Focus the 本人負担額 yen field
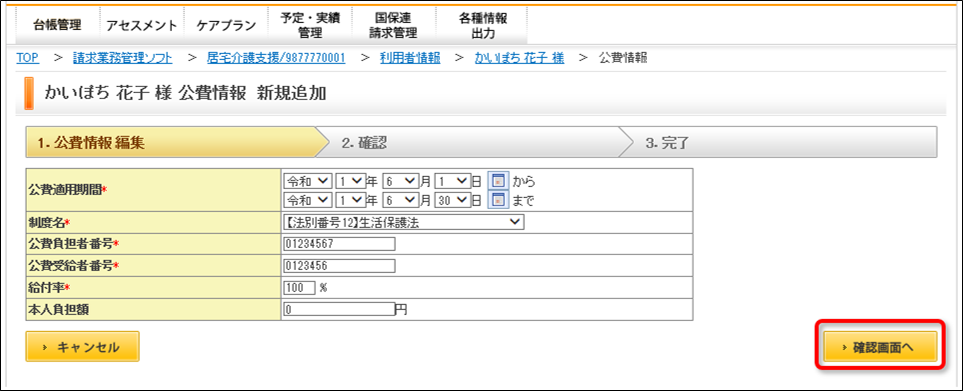The image size is (963, 391). pos(339,309)
